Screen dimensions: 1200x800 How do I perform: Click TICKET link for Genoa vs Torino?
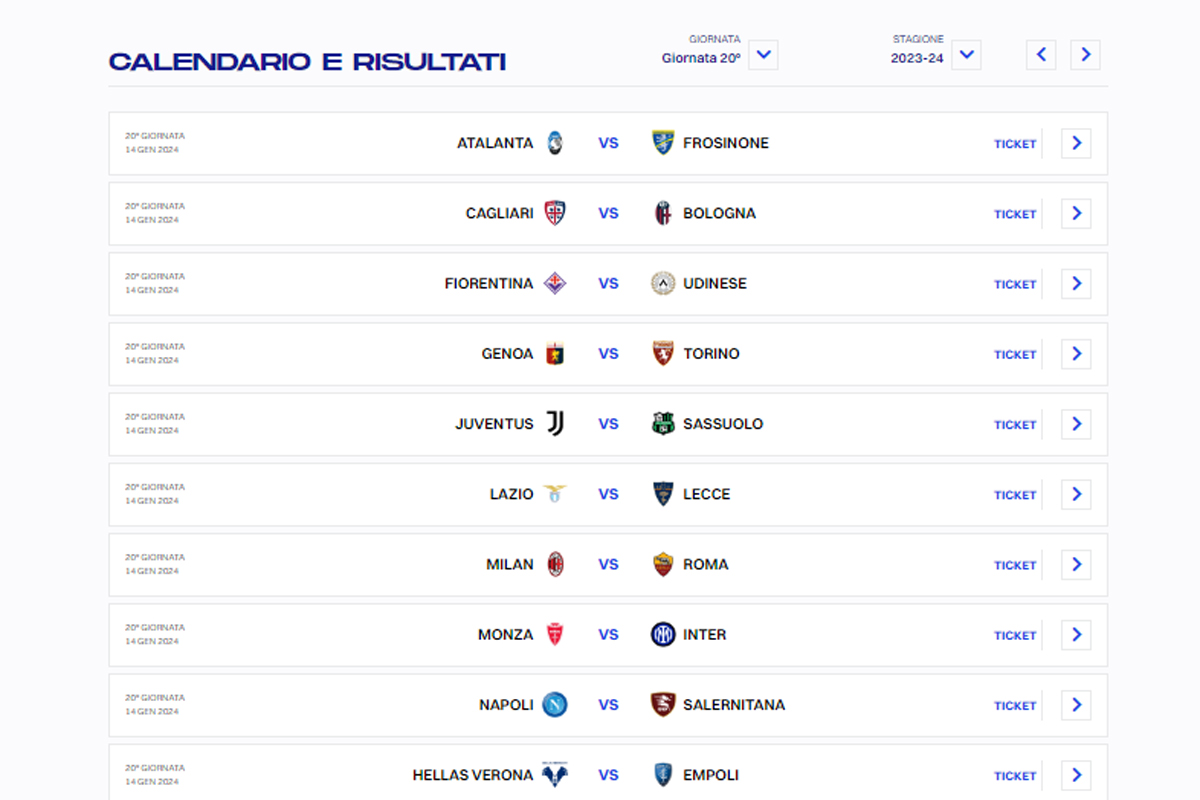tap(1015, 355)
